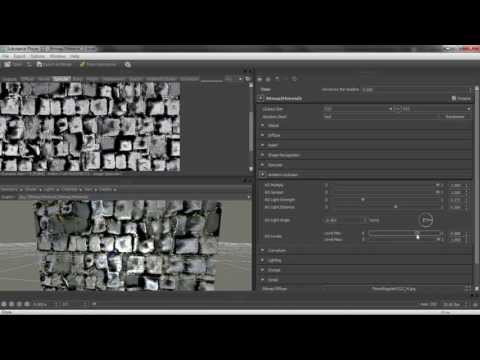Click the AO Light Strength slider handle
The image size is (480, 360).
point(363,199)
